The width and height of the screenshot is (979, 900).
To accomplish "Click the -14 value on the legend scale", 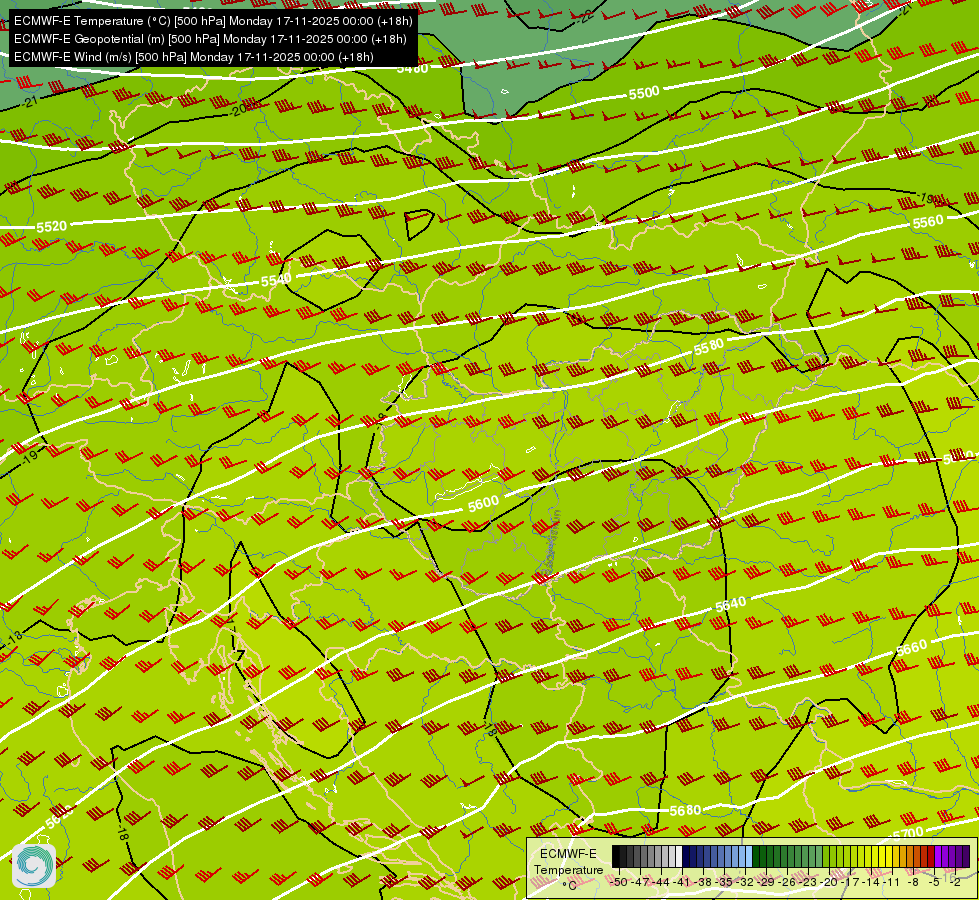I will tap(871, 883).
